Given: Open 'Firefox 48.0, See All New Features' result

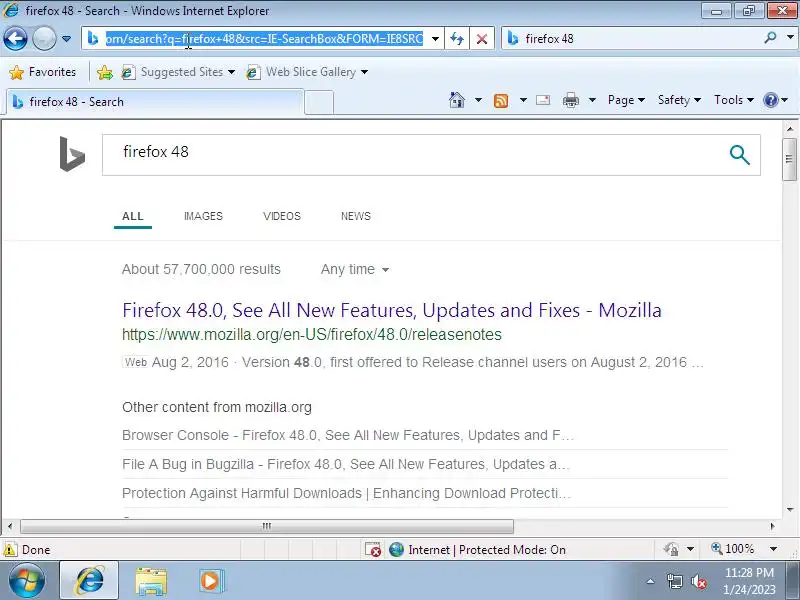Looking at the screenshot, I should point(392,310).
